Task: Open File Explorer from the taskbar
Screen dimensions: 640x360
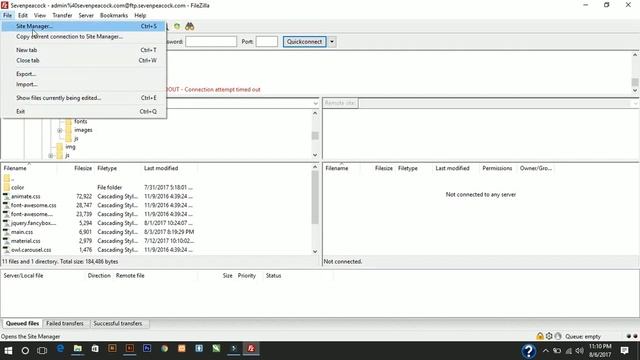Action: [x=78, y=349]
